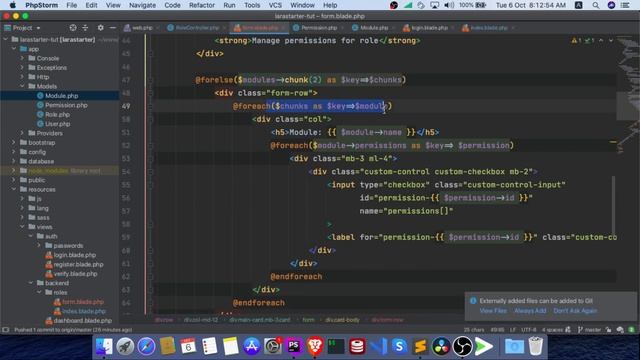This screenshot has height=360, width=640.
Task: Open the Tools menu
Action: pos(252,5)
